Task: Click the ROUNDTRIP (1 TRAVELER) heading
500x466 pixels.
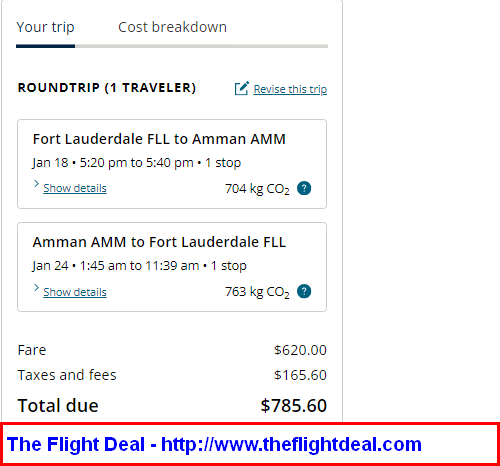Action: [107, 88]
